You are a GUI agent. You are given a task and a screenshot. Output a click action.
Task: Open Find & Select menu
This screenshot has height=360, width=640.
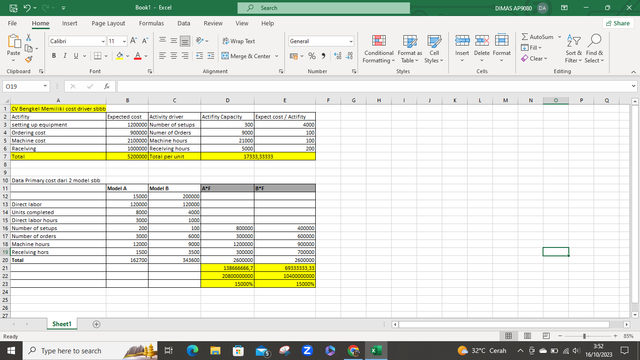(x=594, y=49)
